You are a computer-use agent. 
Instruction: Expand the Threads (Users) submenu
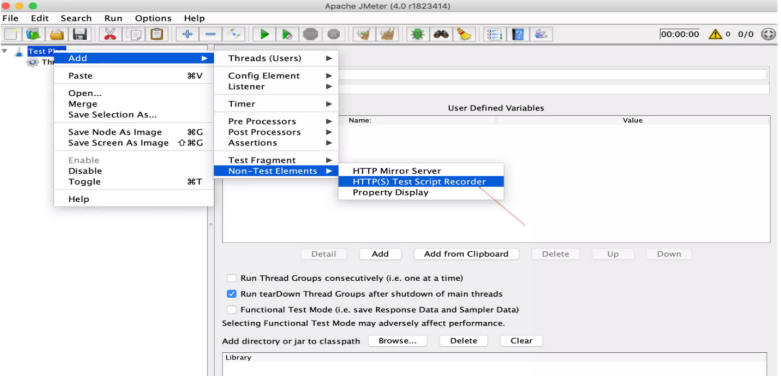point(276,58)
